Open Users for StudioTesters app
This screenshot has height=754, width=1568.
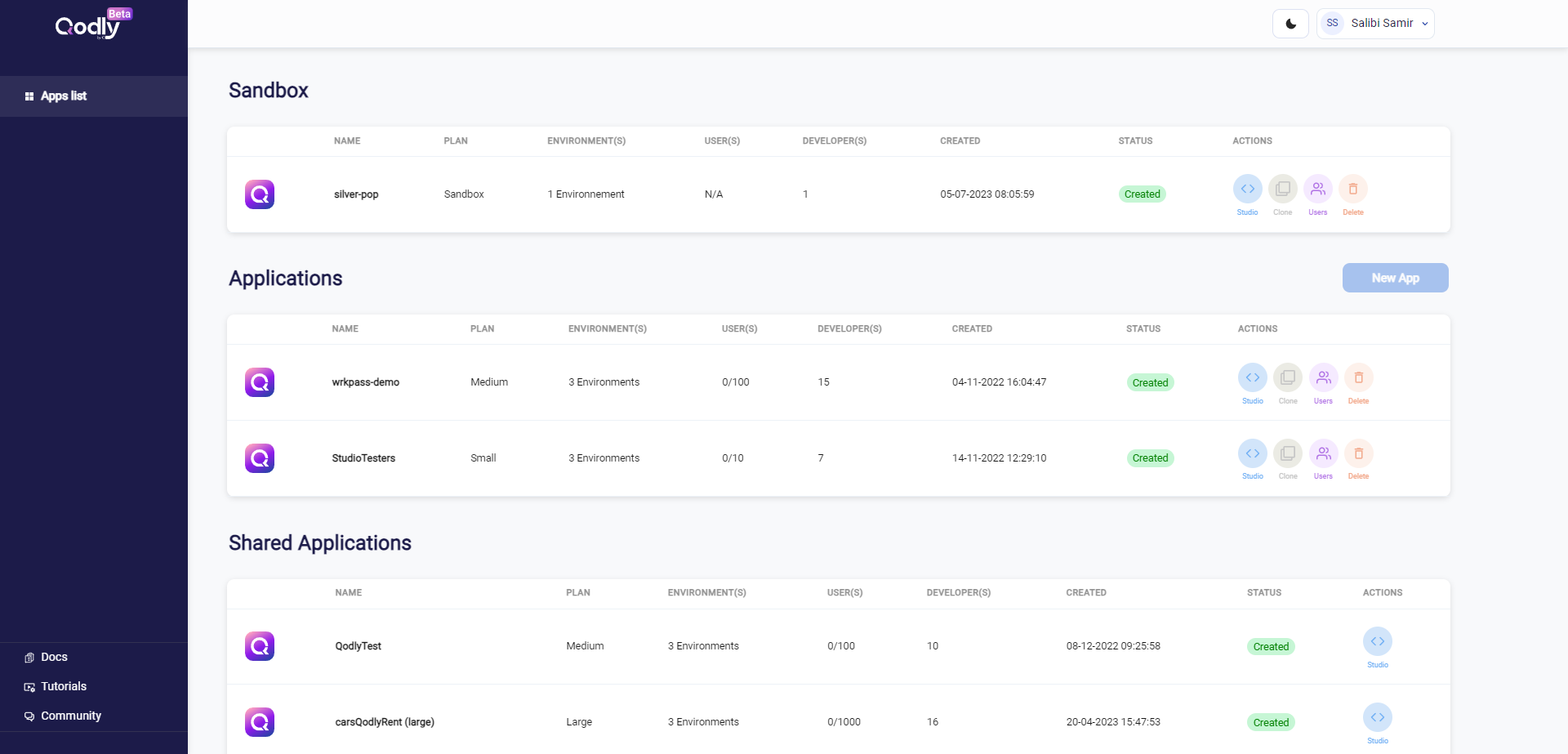(x=1323, y=453)
